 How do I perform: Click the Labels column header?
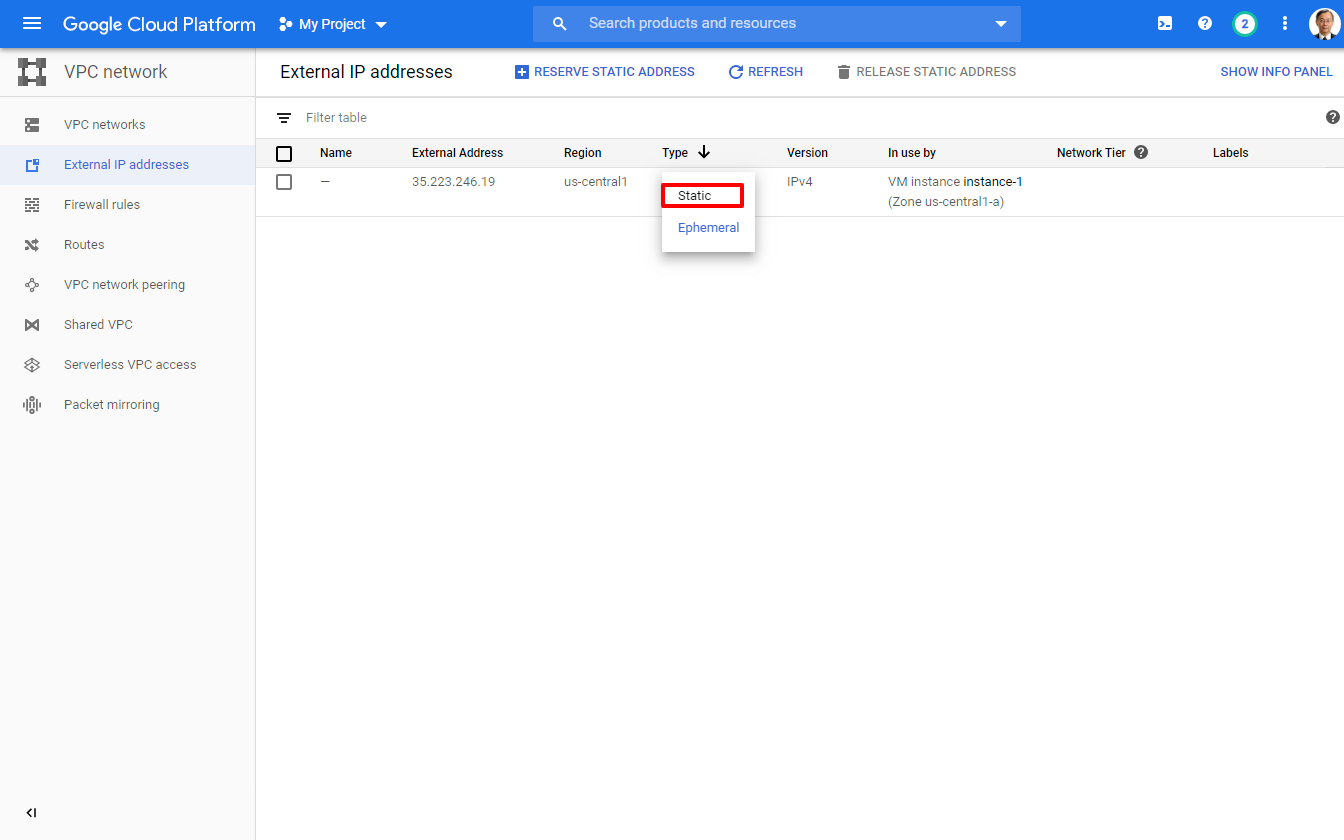(1230, 153)
